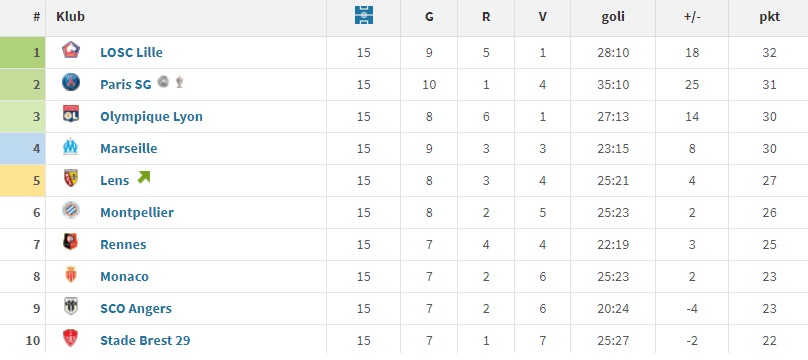Click the SCO Angers crest icon
The height and width of the screenshot is (360, 808).
71,306
